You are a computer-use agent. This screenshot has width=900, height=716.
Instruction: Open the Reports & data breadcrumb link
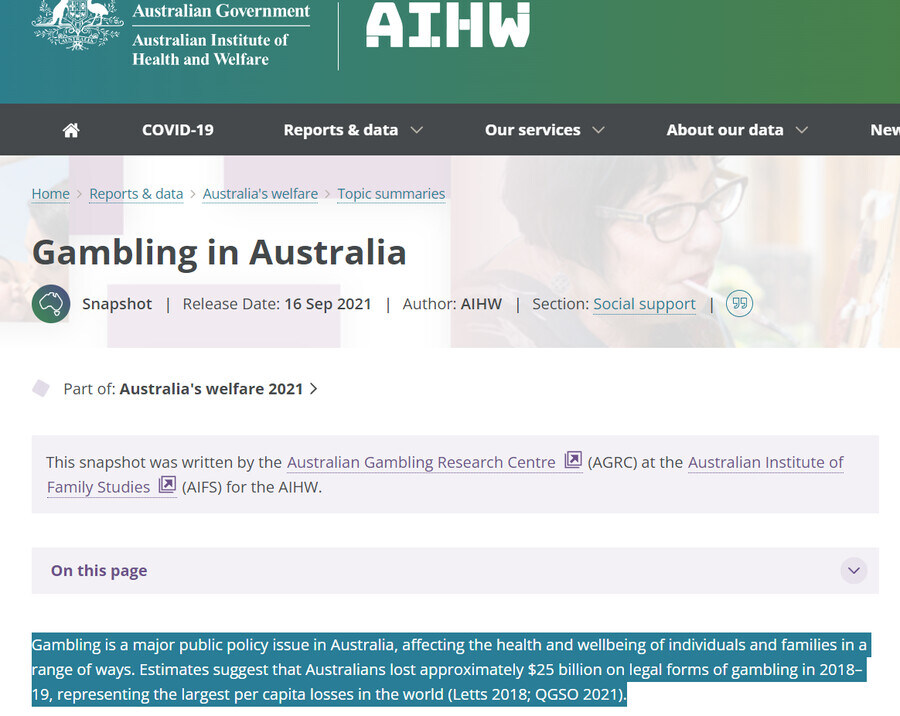pos(136,194)
